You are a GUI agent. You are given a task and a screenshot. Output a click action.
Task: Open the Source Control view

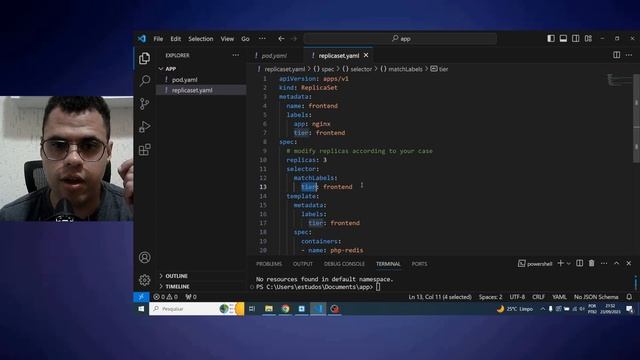(144, 104)
